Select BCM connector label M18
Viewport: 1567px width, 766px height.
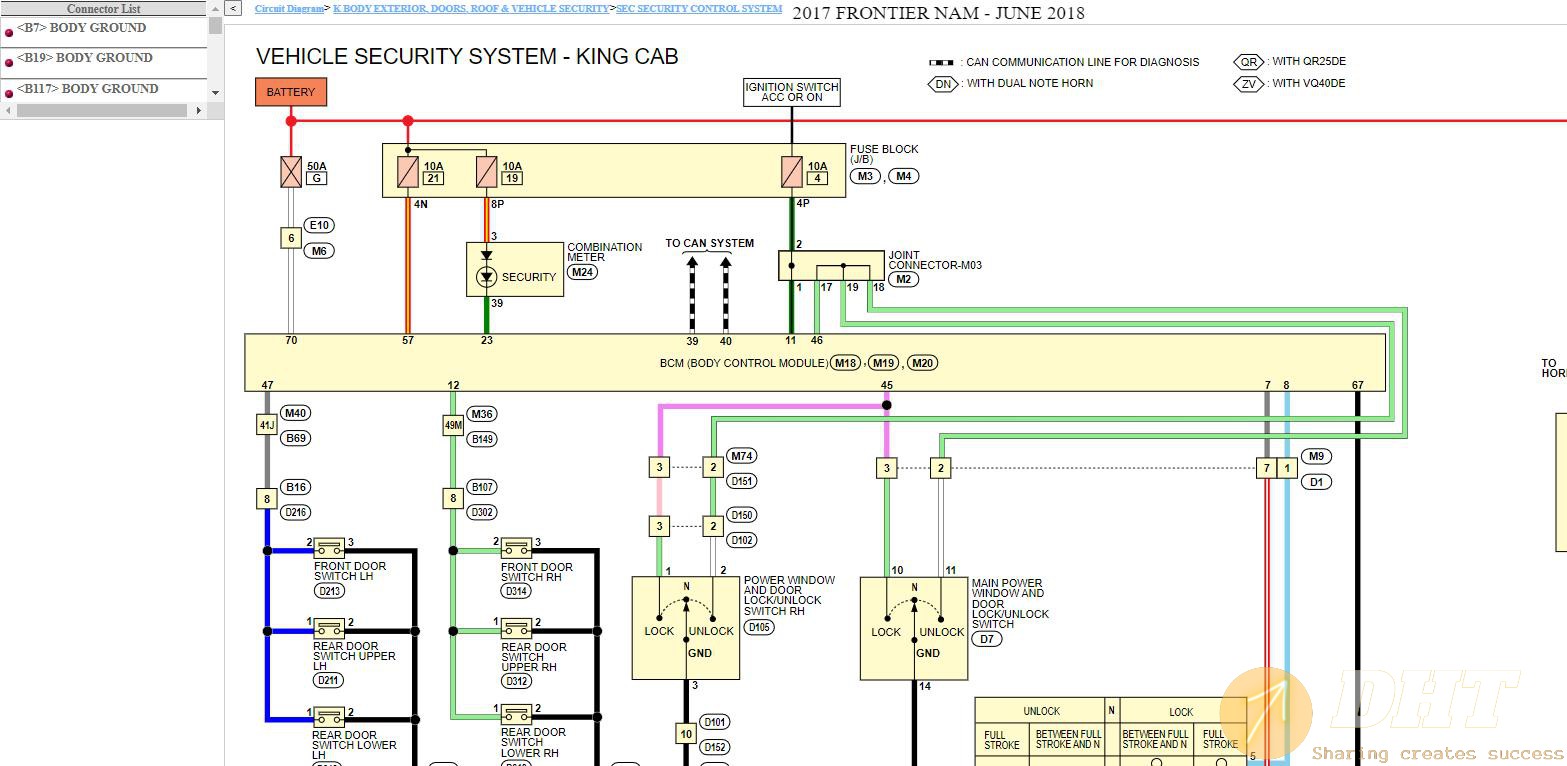(846, 363)
